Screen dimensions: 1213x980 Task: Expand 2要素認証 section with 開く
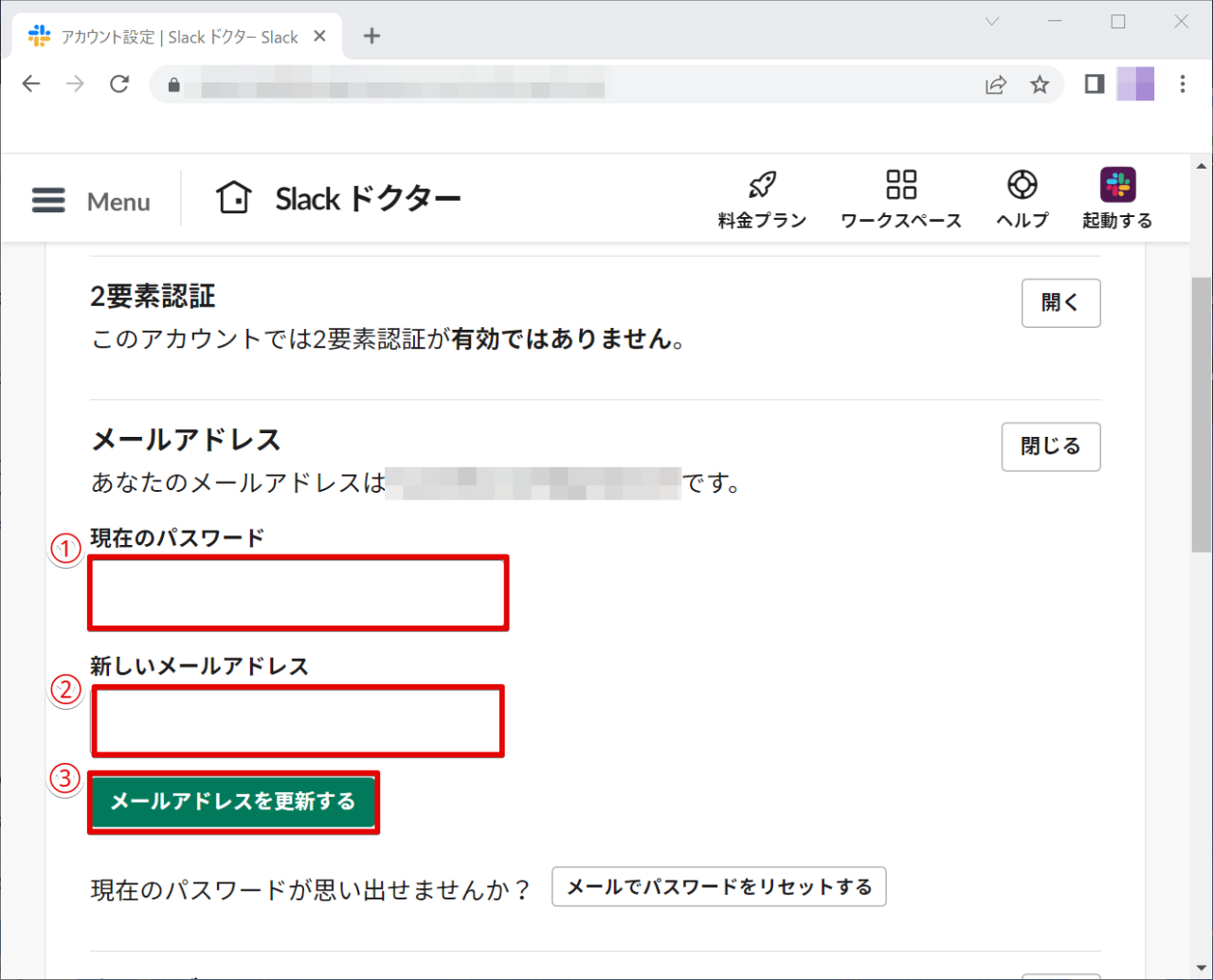click(1060, 303)
